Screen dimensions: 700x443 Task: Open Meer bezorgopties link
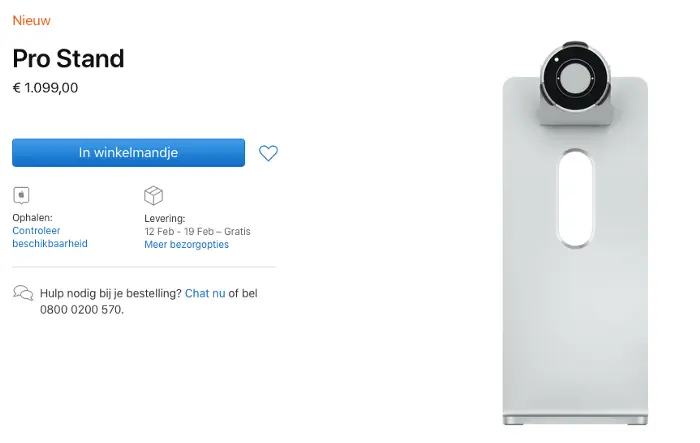click(186, 245)
